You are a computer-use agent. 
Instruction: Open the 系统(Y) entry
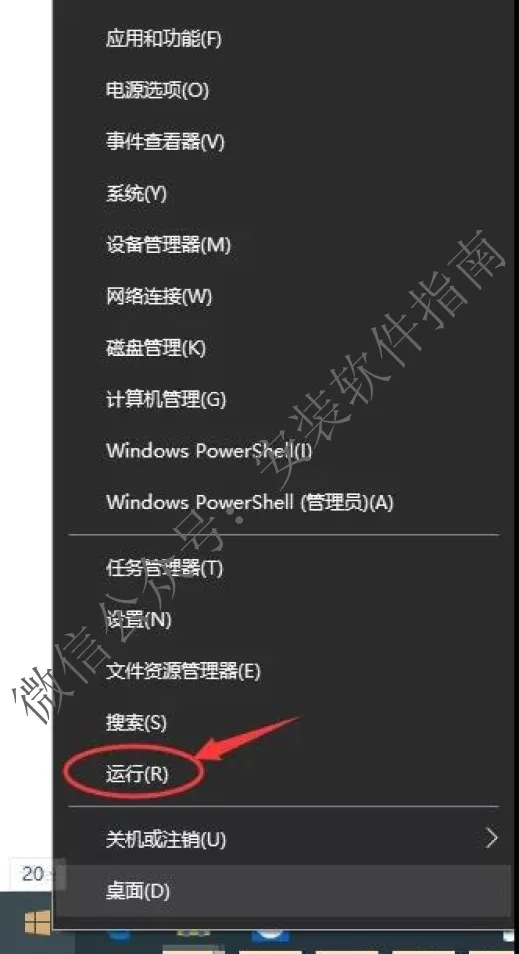coord(136,193)
